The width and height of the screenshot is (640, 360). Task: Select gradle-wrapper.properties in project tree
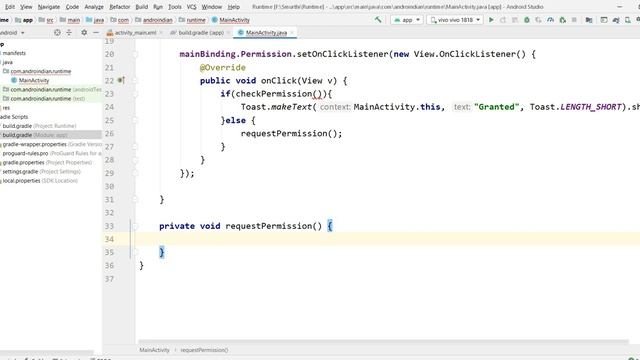(x=51, y=144)
